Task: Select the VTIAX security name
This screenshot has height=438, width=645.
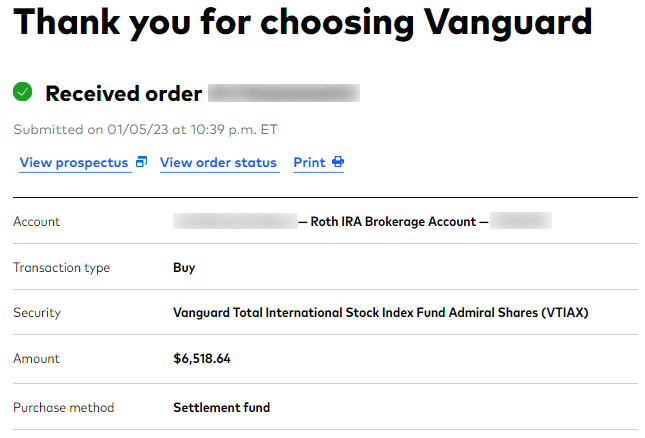Action: click(381, 313)
